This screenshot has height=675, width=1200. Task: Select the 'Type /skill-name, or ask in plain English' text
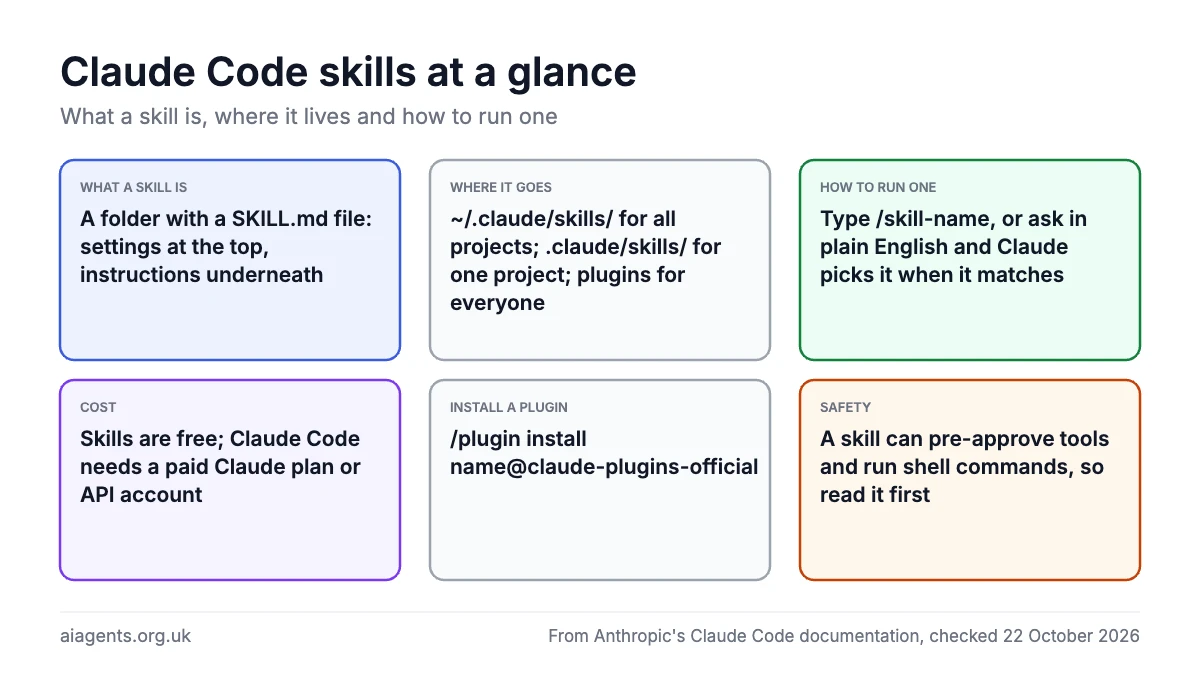tap(953, 246)
